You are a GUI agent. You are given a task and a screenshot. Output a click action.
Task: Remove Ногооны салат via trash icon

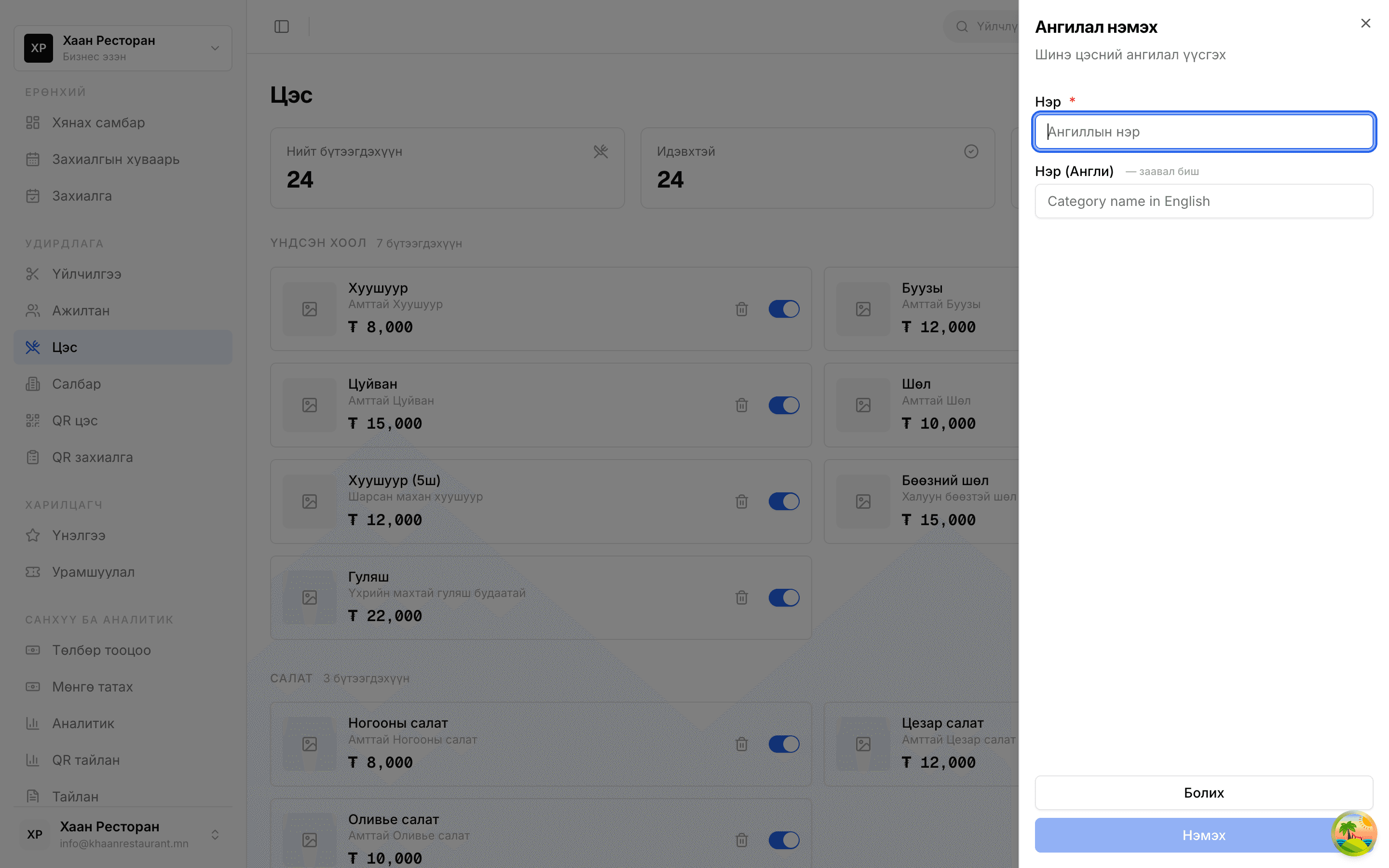click(x=742, y=744)
